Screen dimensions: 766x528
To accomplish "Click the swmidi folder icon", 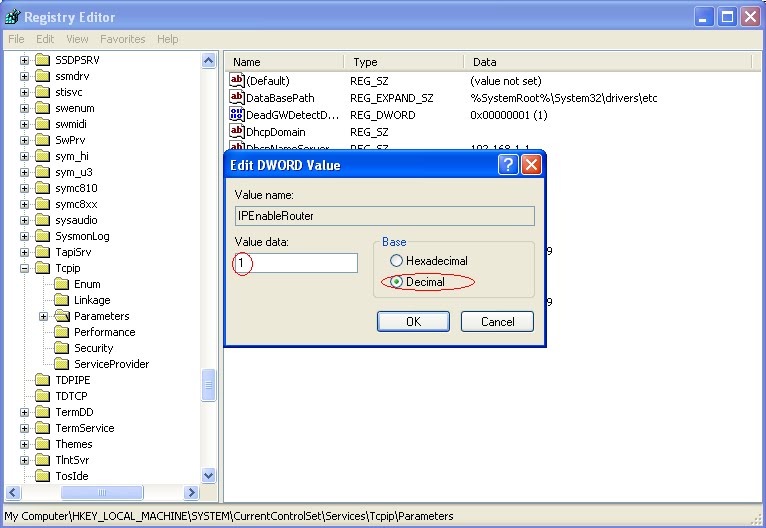I will pos(43,124).
